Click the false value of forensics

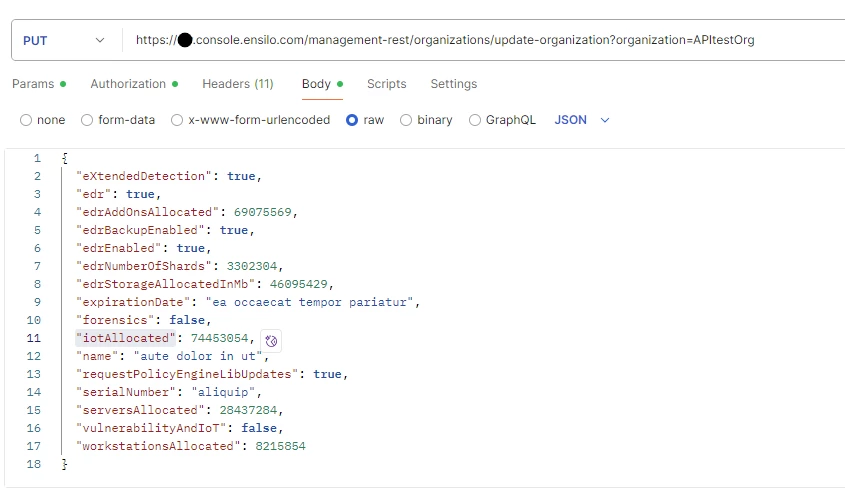pos(187,320)
